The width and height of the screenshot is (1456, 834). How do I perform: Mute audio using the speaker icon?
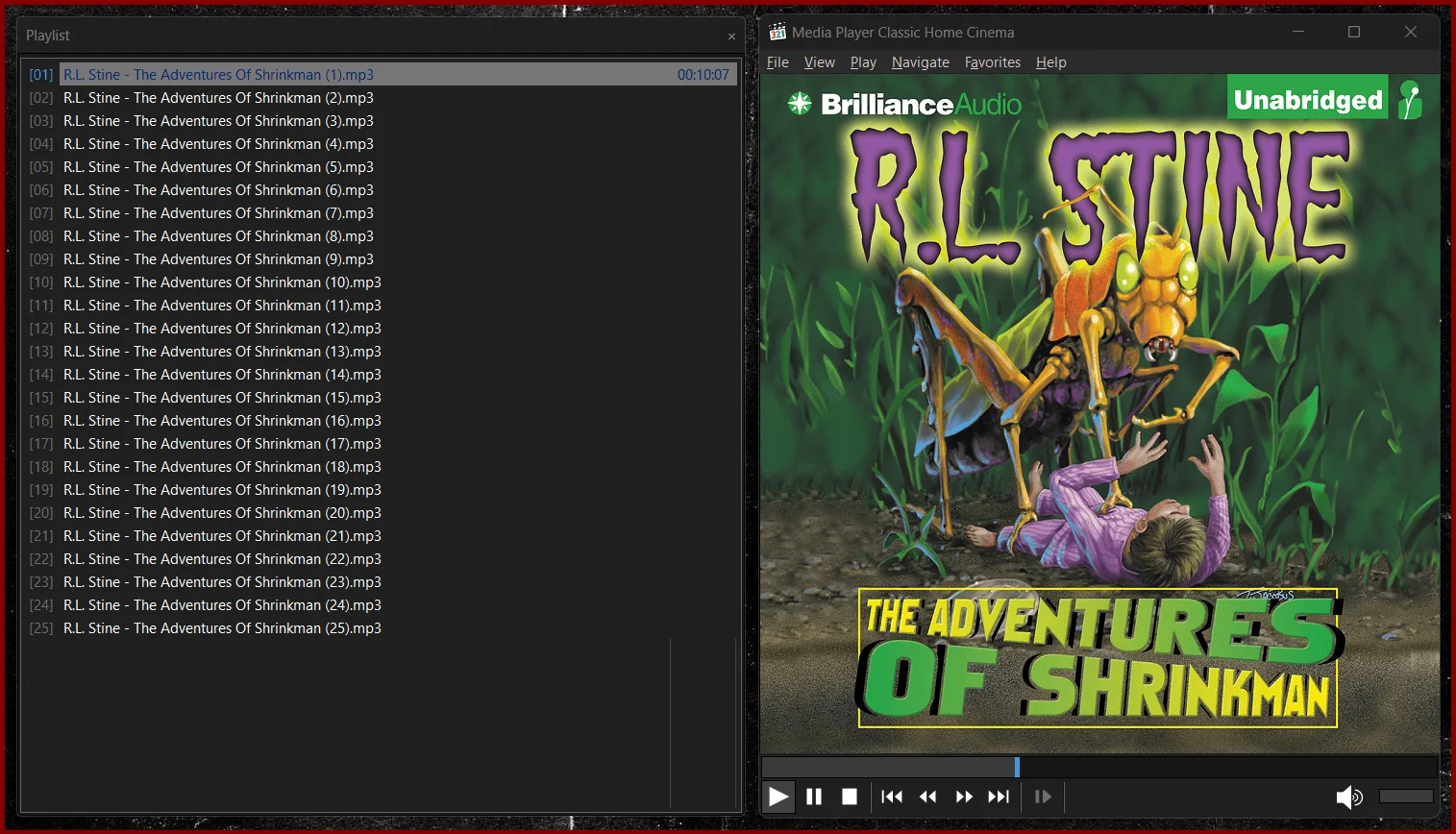[x=1349, y=797]
